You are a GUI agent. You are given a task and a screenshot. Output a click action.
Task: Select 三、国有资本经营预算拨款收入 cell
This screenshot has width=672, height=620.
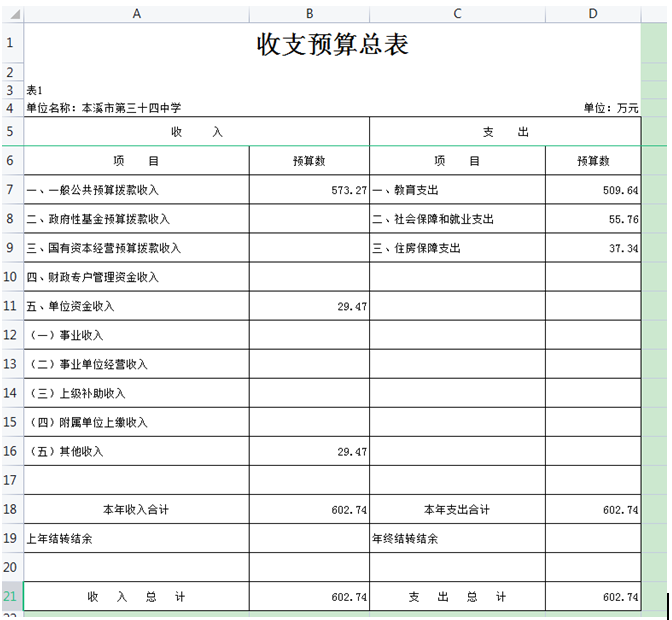coord(136,248)
